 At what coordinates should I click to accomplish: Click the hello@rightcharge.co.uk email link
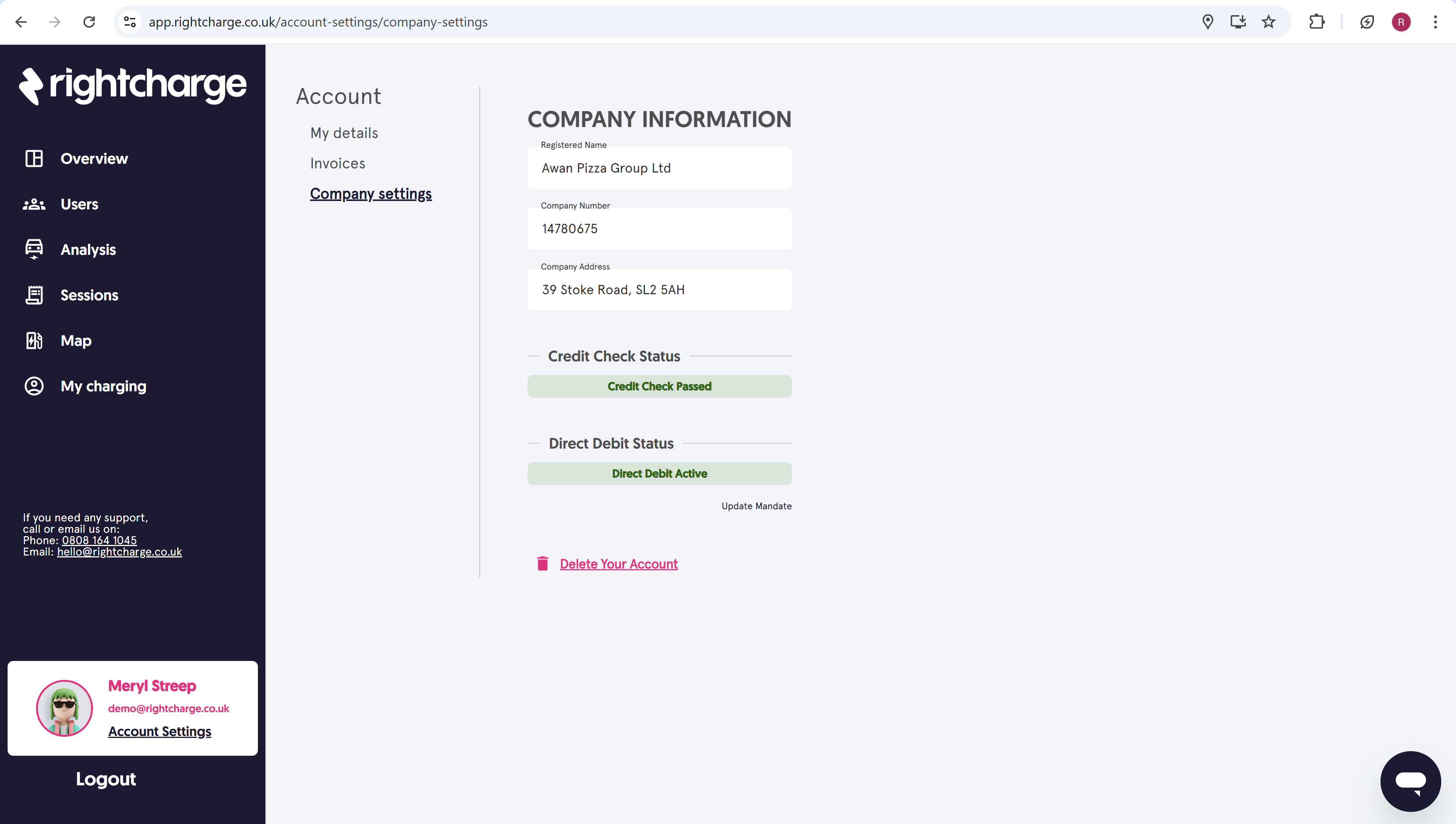(x=119, y=552)
